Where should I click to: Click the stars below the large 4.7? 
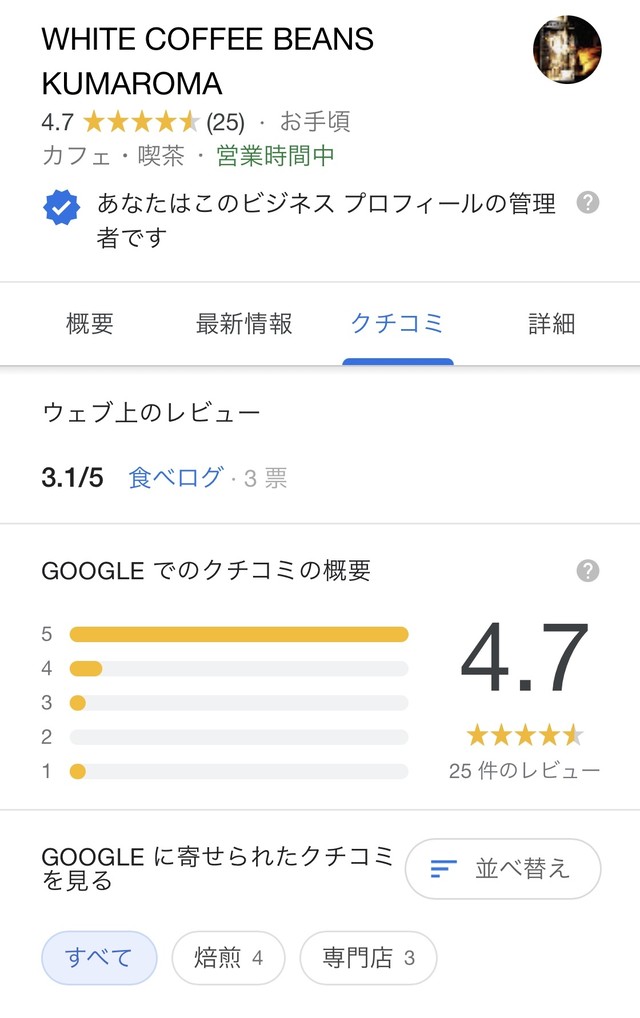click(524, 736)
